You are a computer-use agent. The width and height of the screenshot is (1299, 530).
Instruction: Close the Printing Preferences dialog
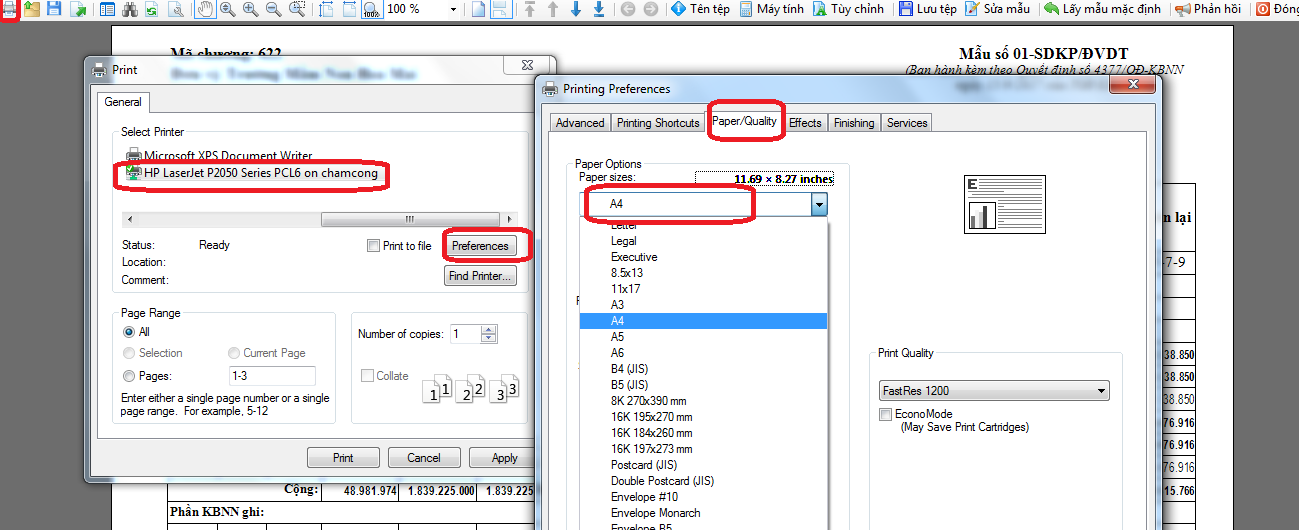pos(1134,86)
